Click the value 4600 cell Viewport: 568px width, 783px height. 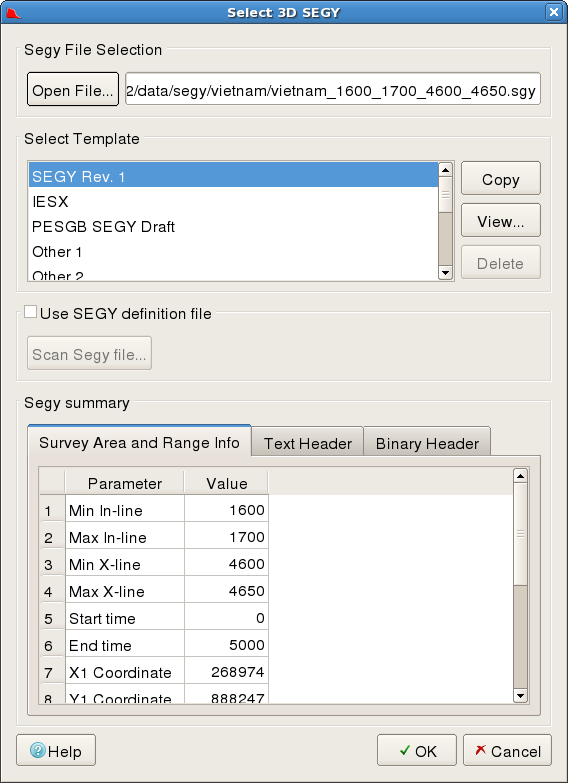[x=227, y=564]
